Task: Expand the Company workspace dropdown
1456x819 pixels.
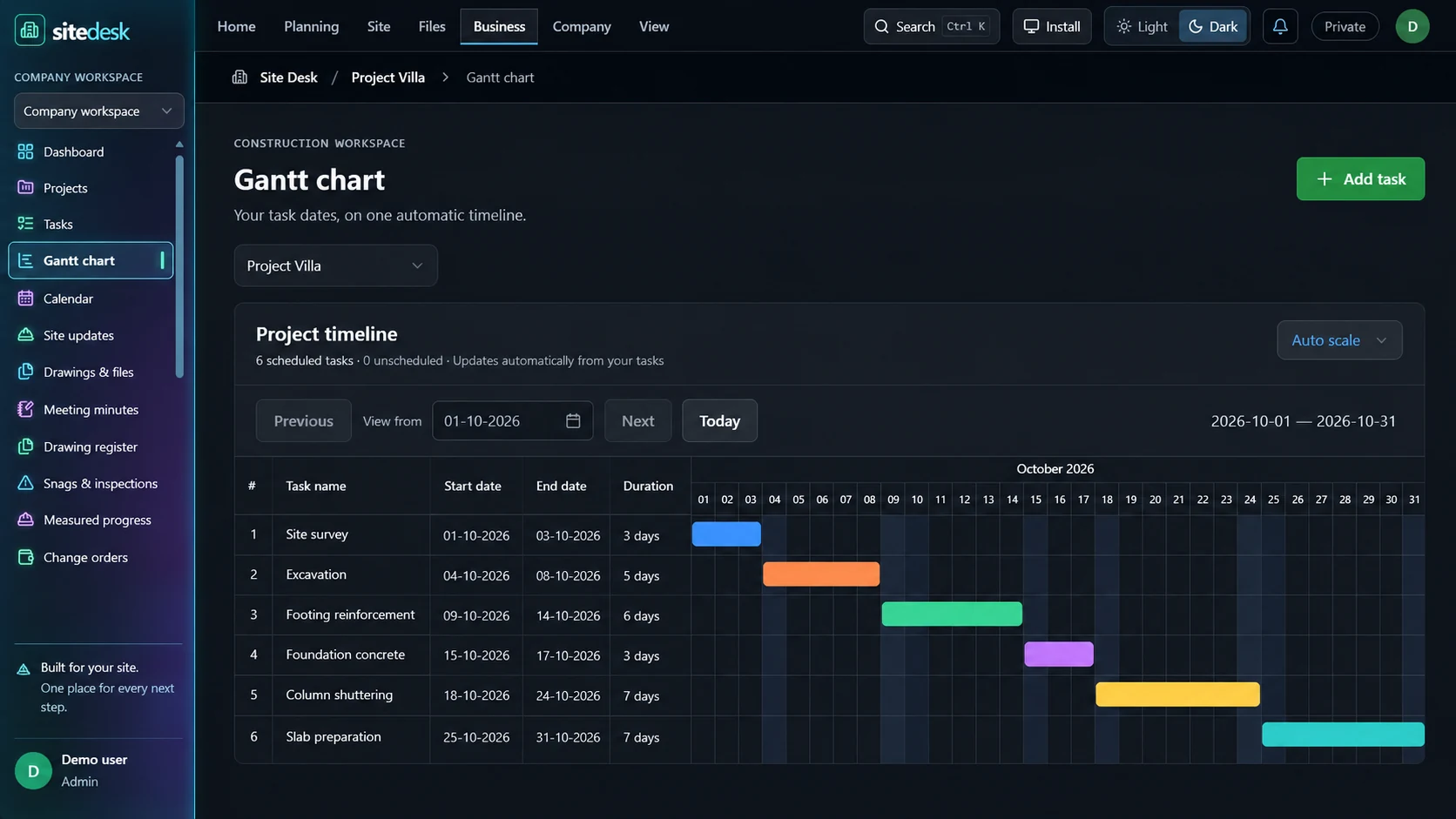Action: coord(98,111)
